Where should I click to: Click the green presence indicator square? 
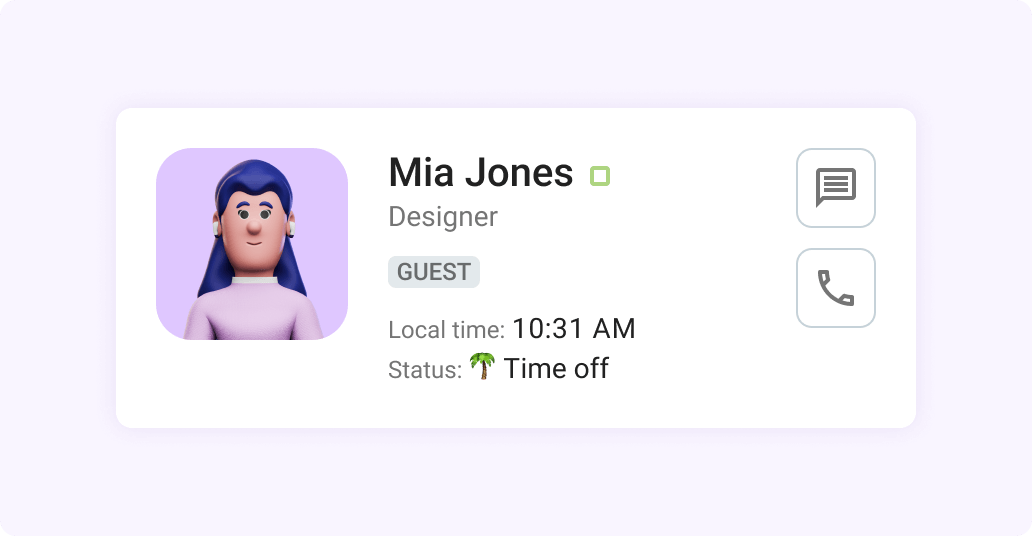[x=600, y=176]
